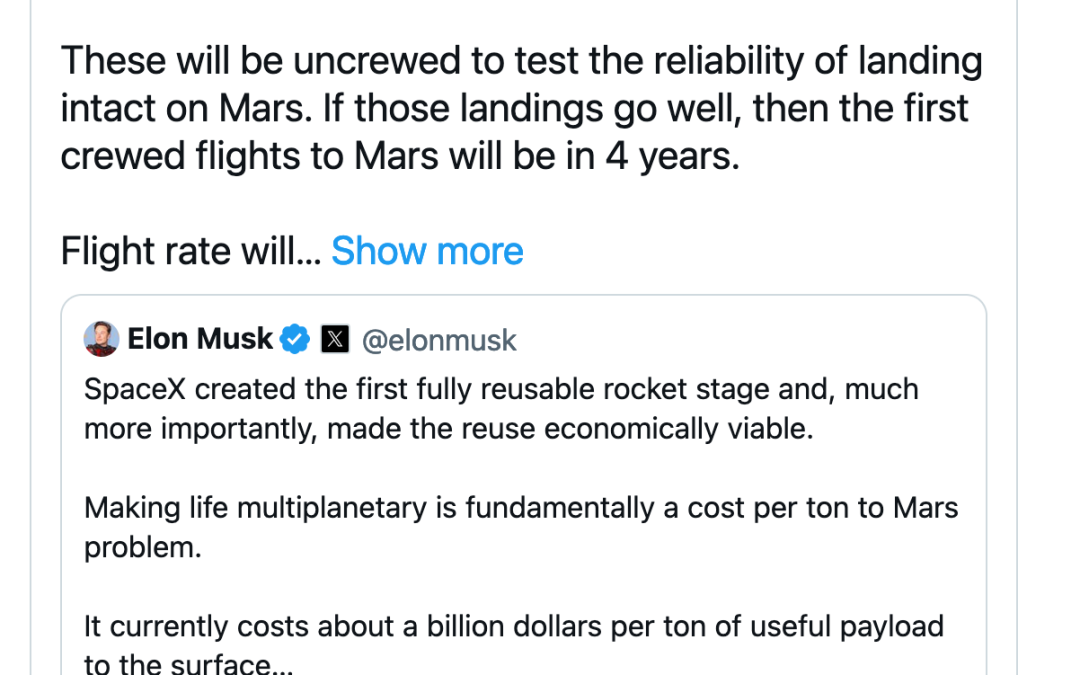This screenshot has height=675, width=1080.
Task: Click the black X affiliation badge
Action: tap(335, 340)
